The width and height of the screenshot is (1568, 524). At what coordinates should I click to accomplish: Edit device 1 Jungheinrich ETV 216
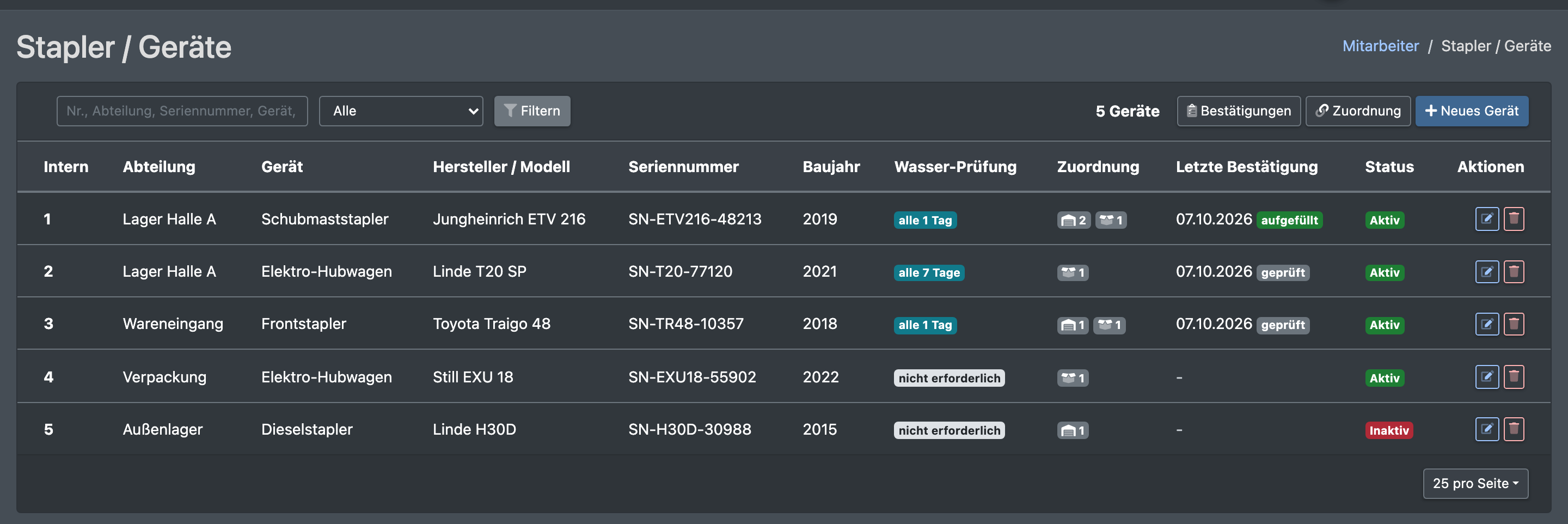(1486, 219)
